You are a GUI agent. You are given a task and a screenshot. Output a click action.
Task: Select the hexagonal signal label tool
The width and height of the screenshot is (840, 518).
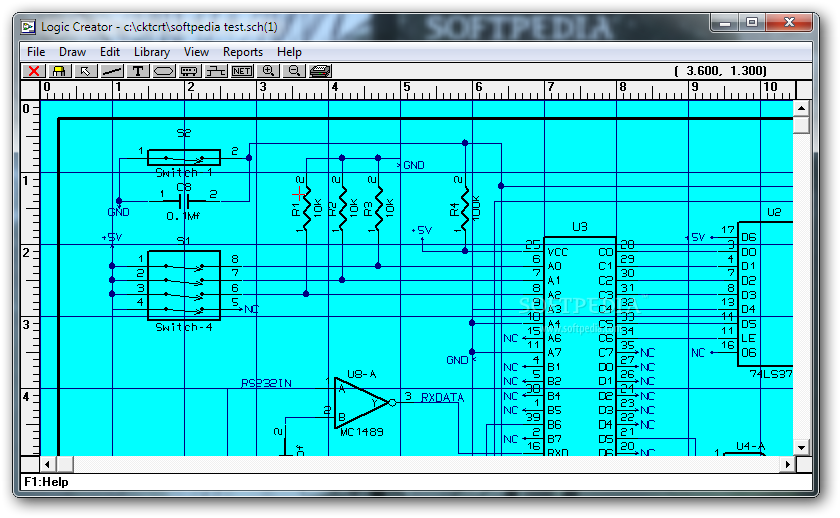point(164,71)
